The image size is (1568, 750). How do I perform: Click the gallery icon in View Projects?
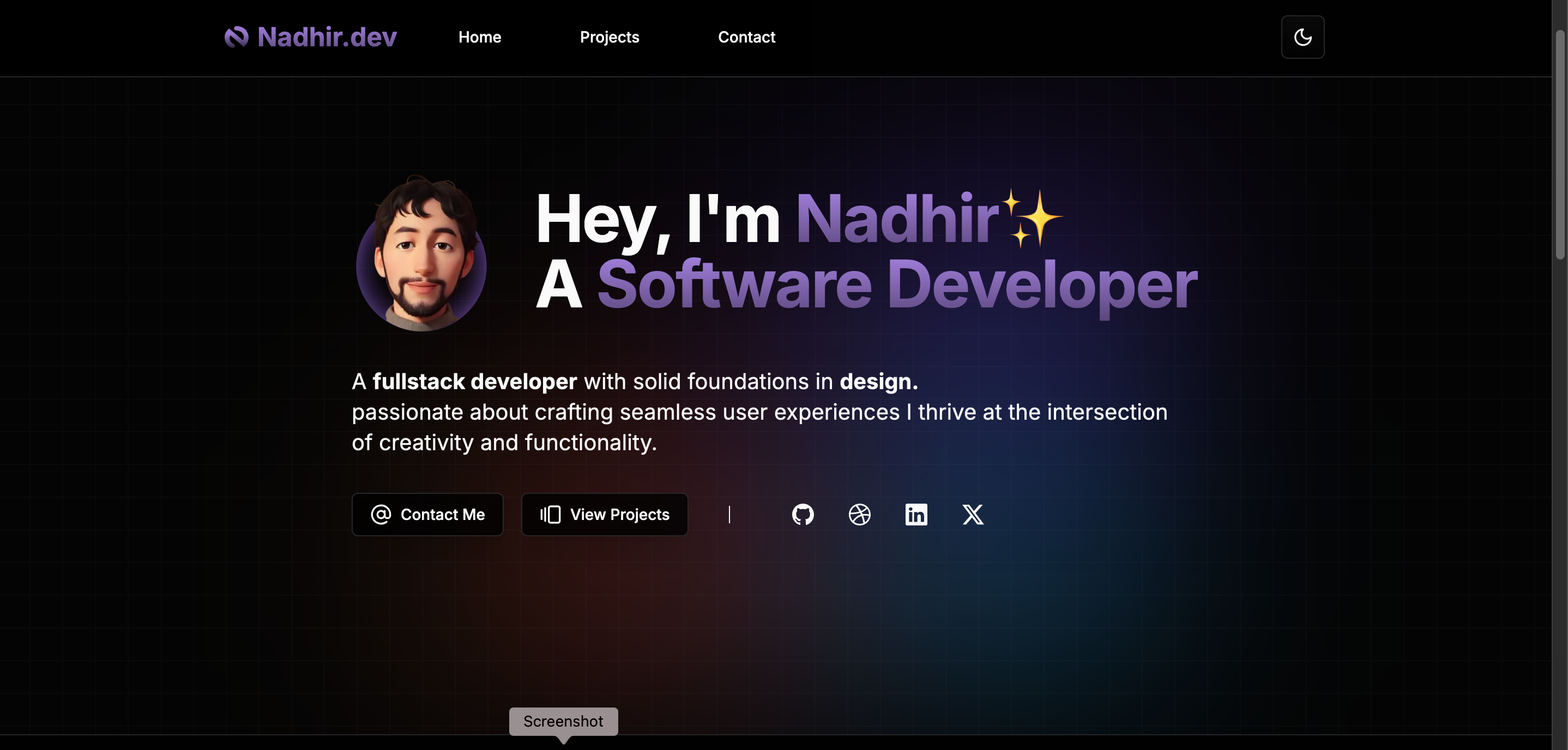pos(550,515)
